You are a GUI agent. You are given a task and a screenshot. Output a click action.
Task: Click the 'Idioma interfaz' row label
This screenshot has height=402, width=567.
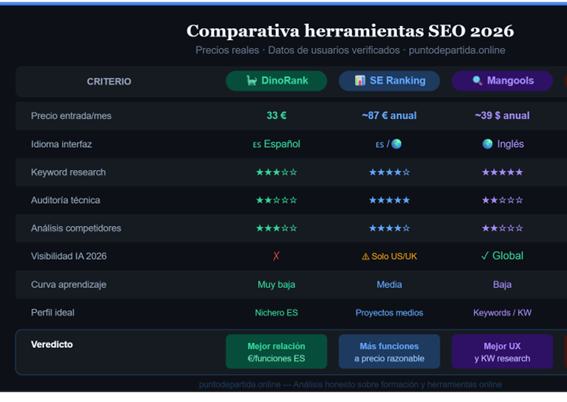(61, 144)
